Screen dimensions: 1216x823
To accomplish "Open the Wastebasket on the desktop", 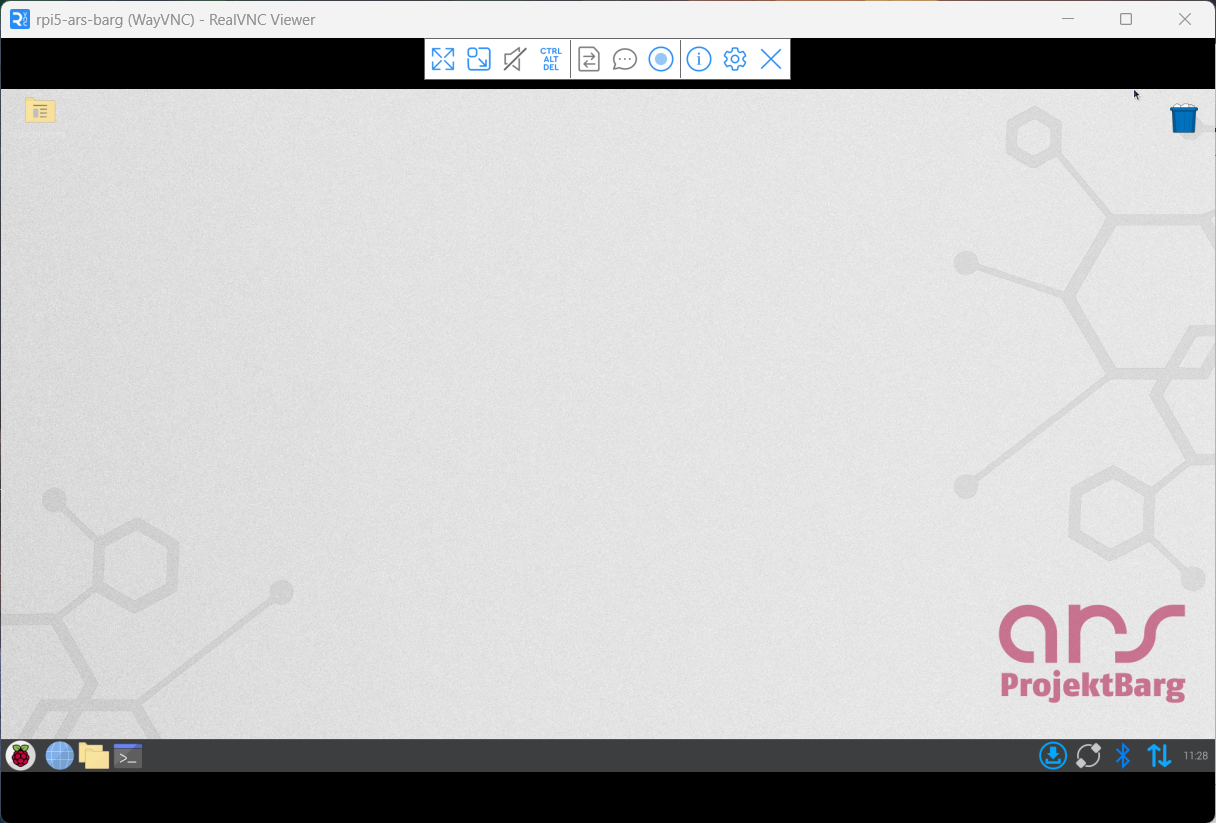I will [1183, 118].
